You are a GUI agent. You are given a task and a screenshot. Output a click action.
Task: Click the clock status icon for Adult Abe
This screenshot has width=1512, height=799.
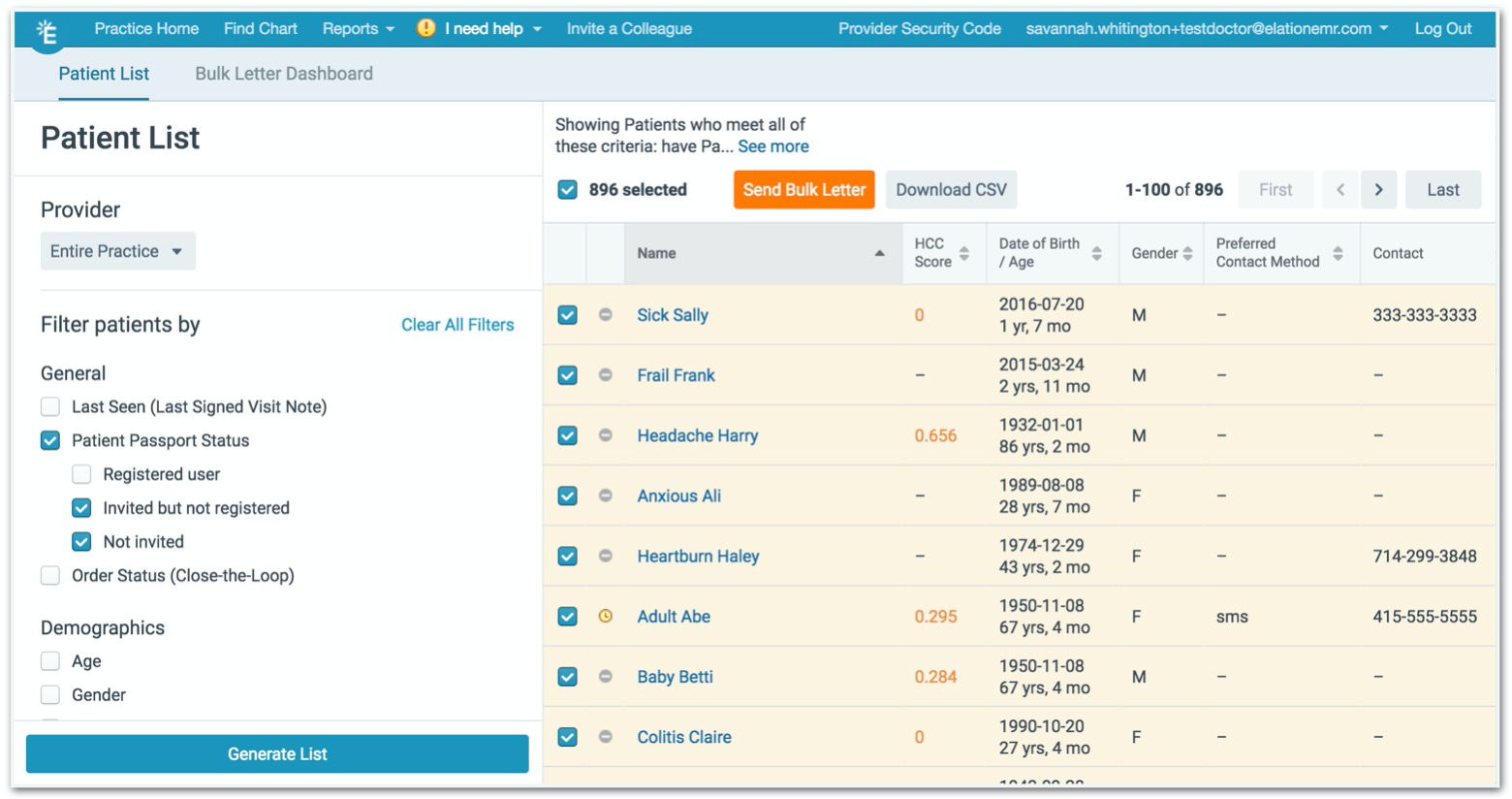606,617
